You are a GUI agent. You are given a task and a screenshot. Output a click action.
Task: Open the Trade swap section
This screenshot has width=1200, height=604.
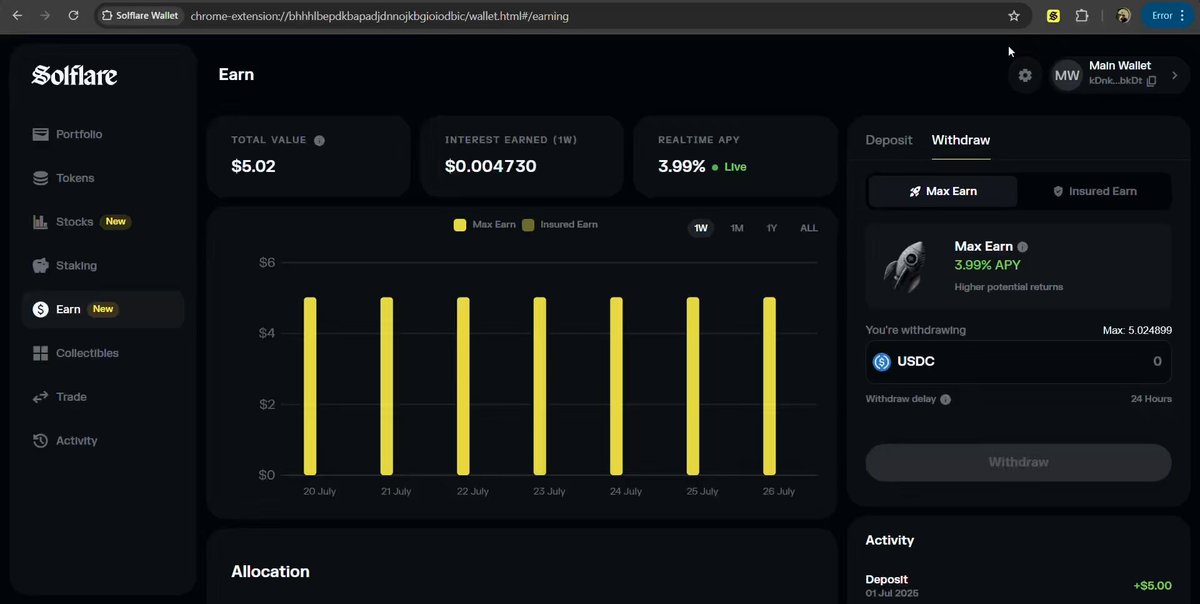[59, 397]
